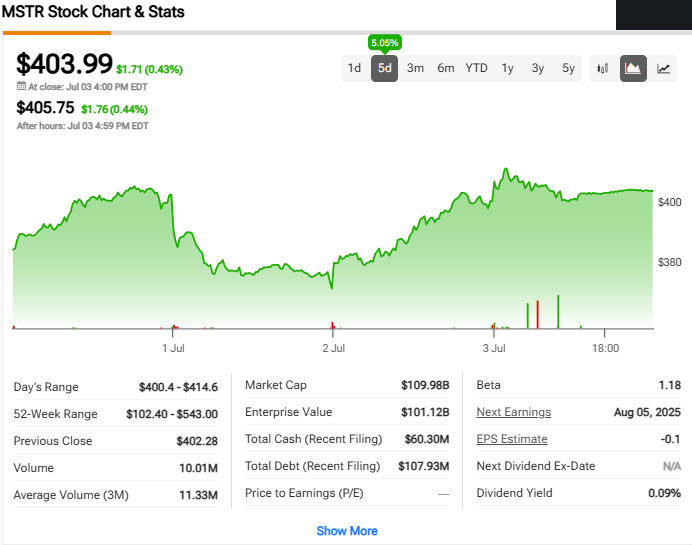The width and height of the screenshot is (692, 545).
Task: Expand stats with Show More
Action: (346, 531)
